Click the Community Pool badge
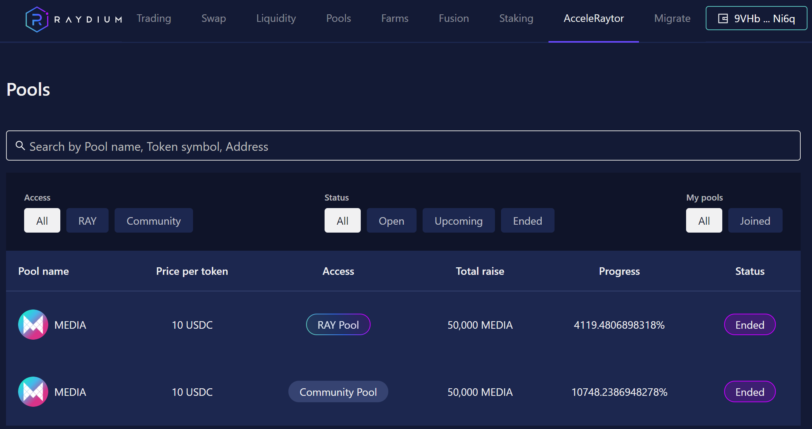 pyautogui.click(x=338, y=392)
